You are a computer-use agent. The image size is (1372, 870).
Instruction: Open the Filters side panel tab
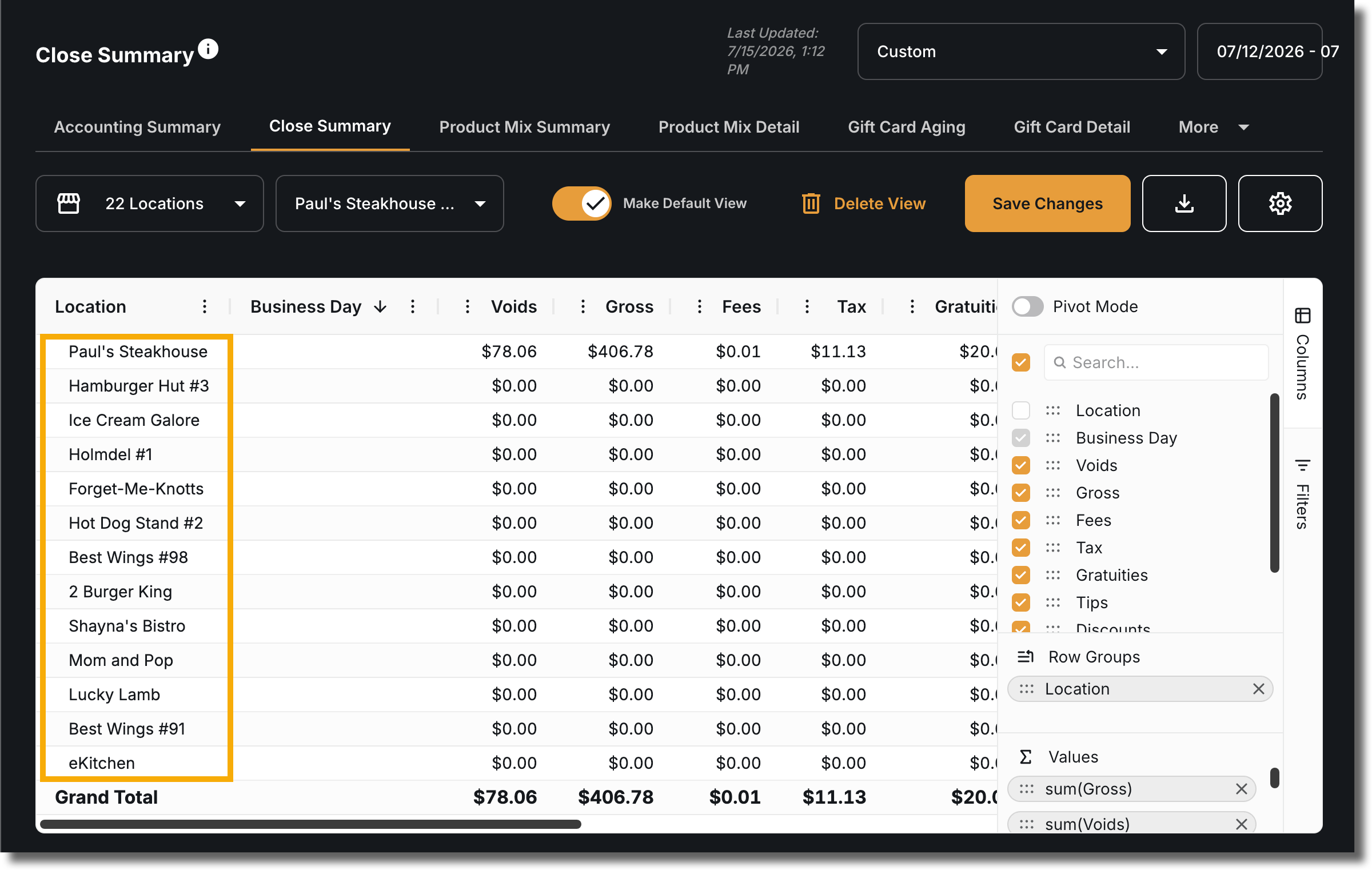pyautogui.click(x=1302, y=494)
